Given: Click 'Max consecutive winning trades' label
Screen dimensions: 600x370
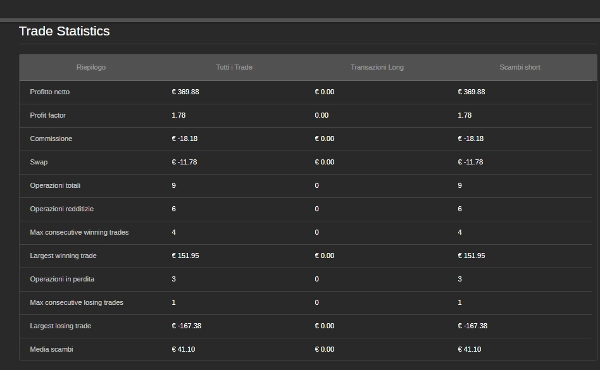Looking at the screenshot, I should [x=79, y=232].
